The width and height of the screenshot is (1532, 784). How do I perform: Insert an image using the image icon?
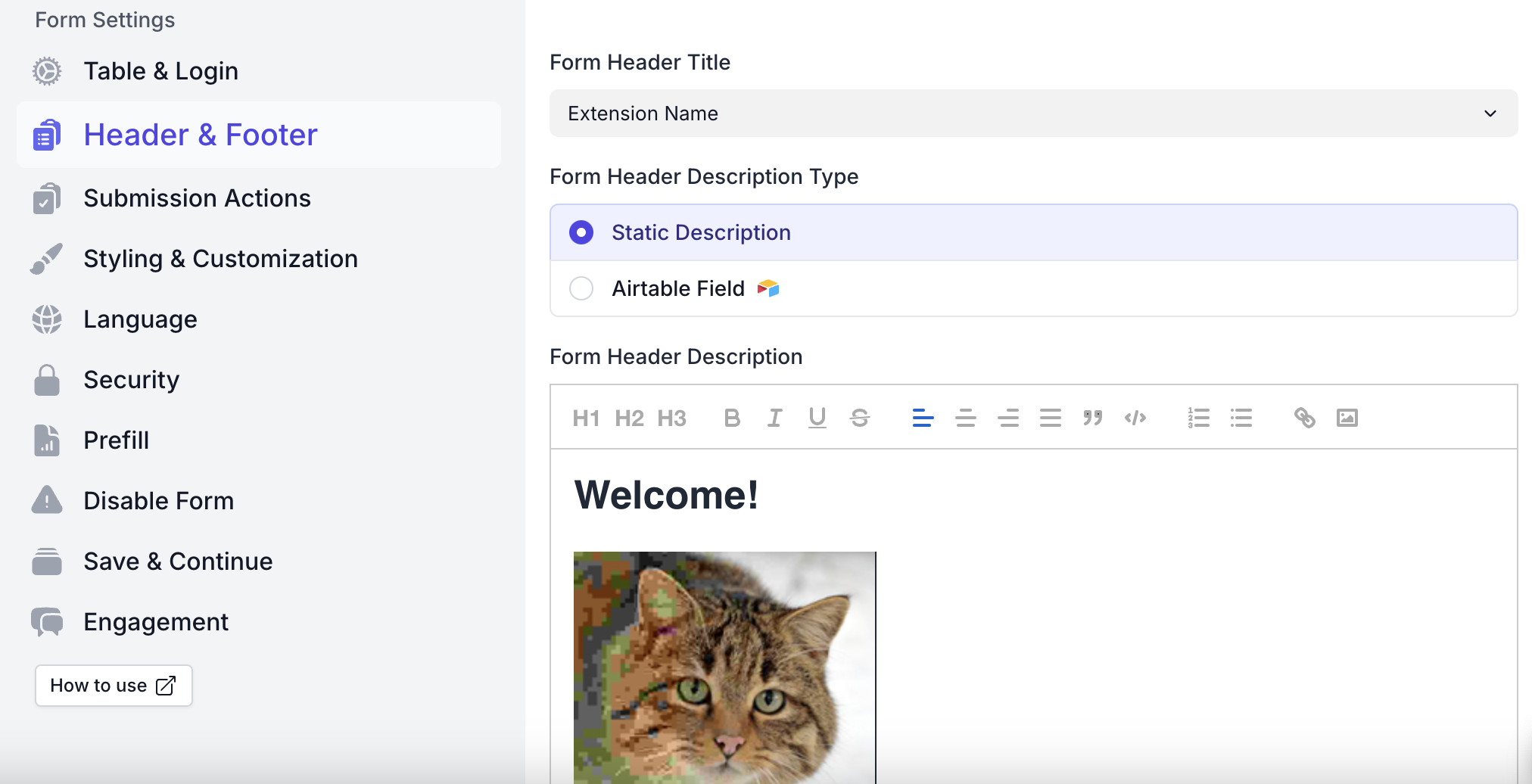[x=1347, y=418]
